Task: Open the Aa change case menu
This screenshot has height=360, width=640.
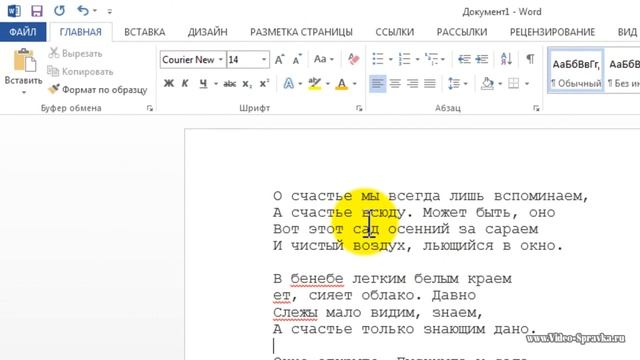Action: 323,60
